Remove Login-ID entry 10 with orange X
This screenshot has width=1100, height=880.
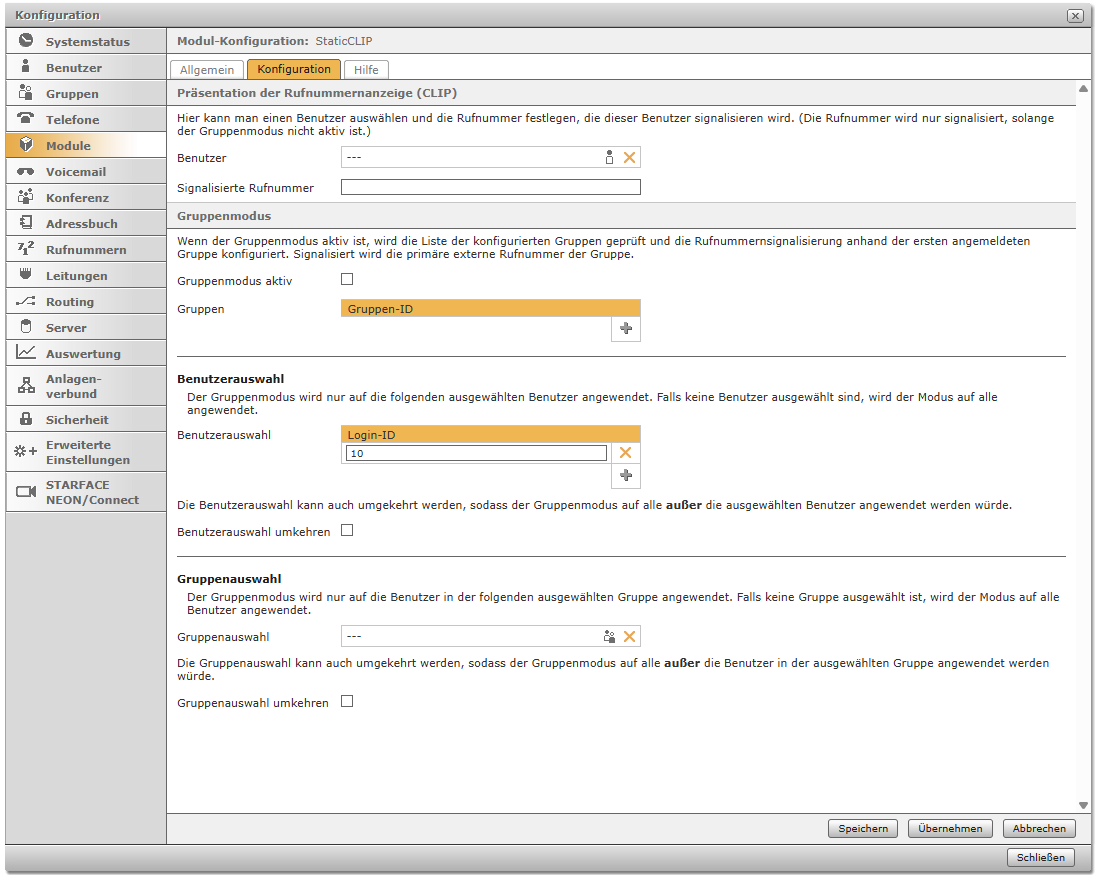(x=626, y=453)
